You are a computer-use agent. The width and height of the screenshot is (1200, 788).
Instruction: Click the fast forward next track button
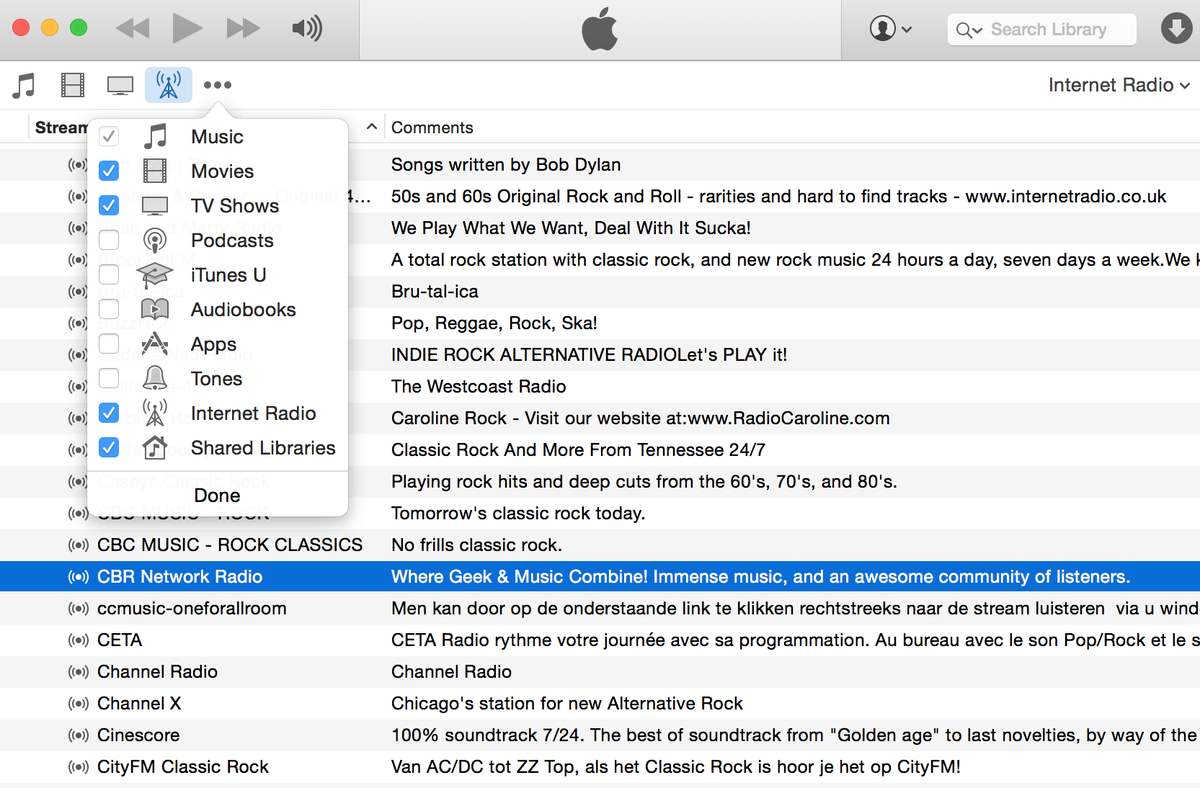243,29
